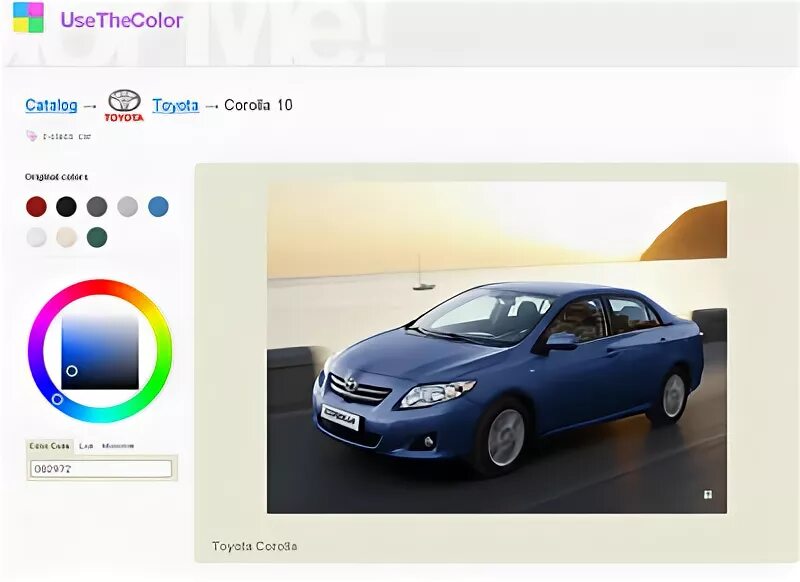
Task: Click the Toyota brand emblem icon
Action: [125, 105]
